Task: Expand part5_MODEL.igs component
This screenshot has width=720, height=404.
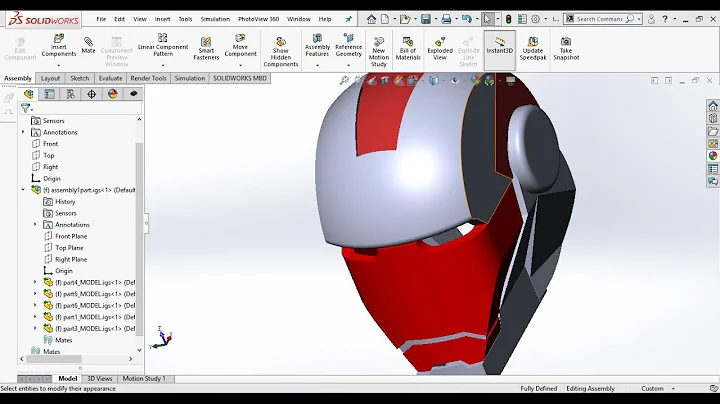Action: 35,294
